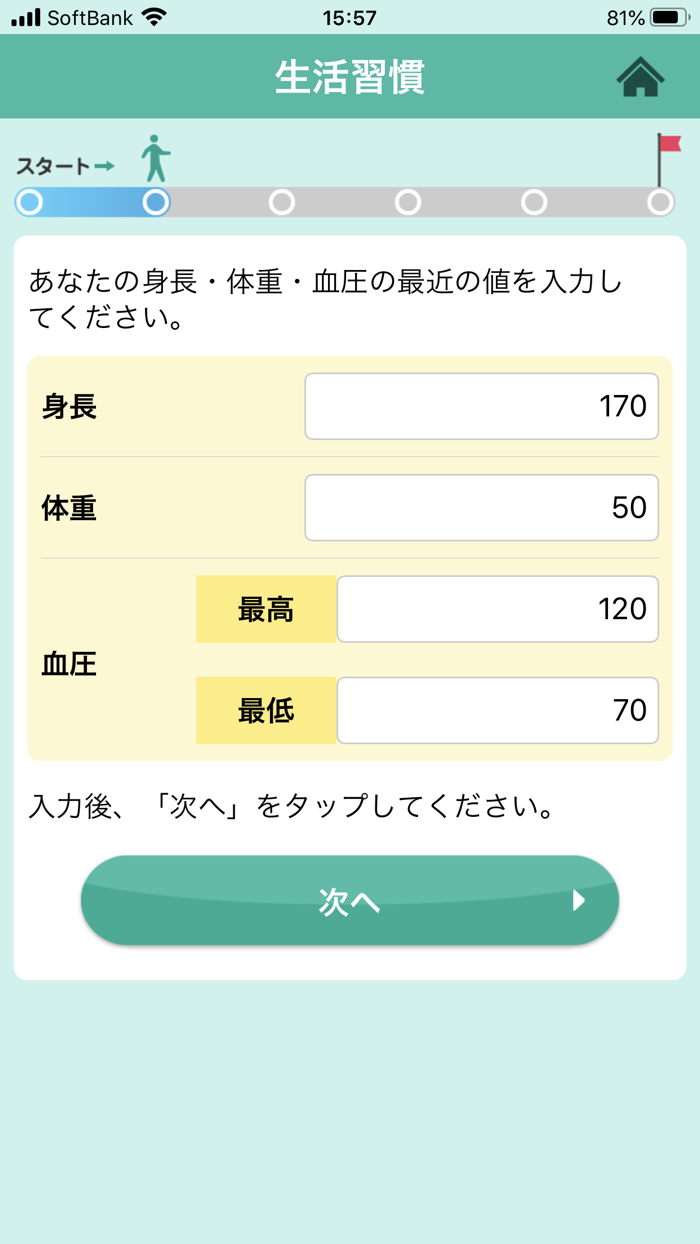700x1244 pixels.
Task: Tap the 最低 blood pressure field showing 70
Action: [497, 710]
